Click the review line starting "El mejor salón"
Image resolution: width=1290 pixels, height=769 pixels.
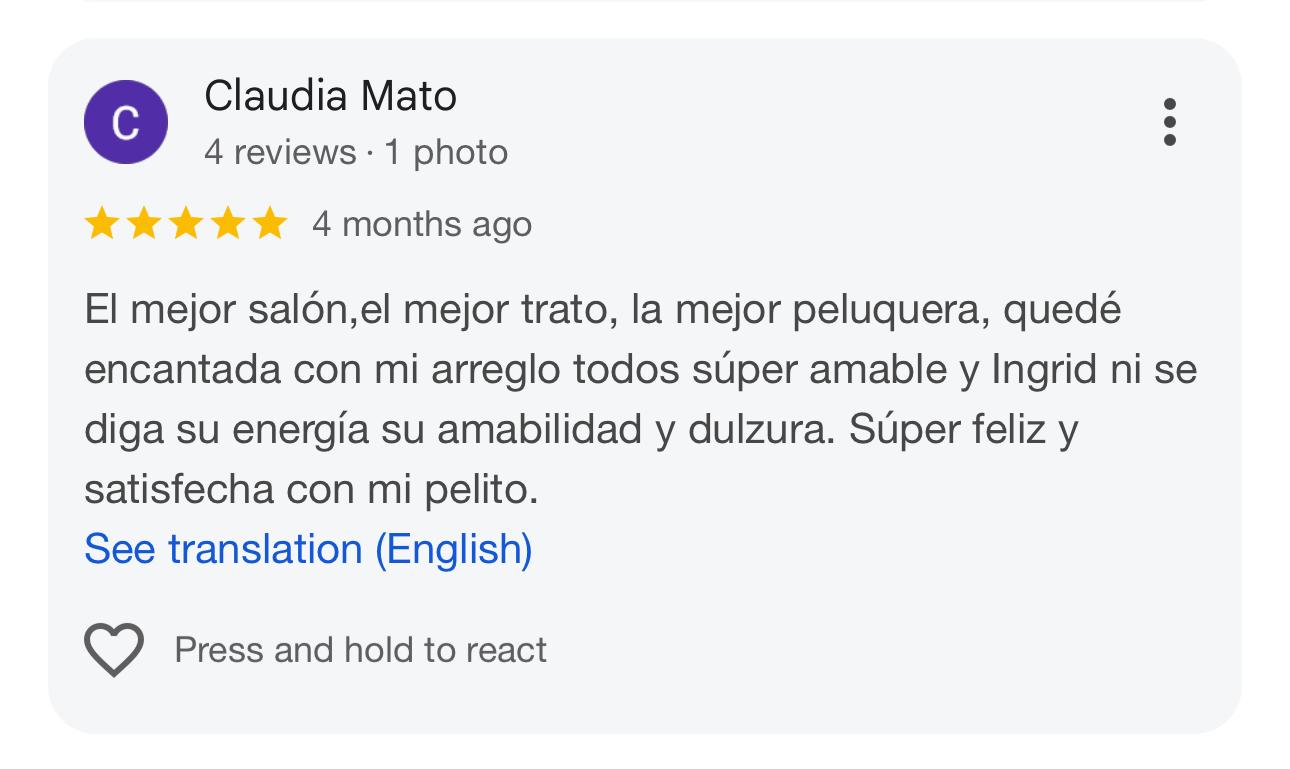click(x=602, y=309)
